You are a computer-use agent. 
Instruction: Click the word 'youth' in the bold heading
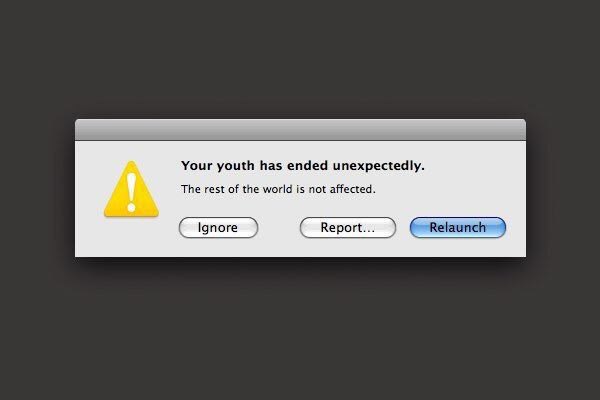point(235,166)
